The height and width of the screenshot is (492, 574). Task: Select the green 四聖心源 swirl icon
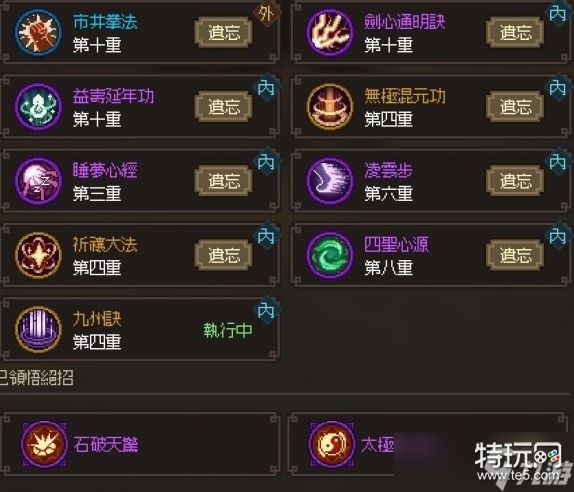[x=330, y=255]
